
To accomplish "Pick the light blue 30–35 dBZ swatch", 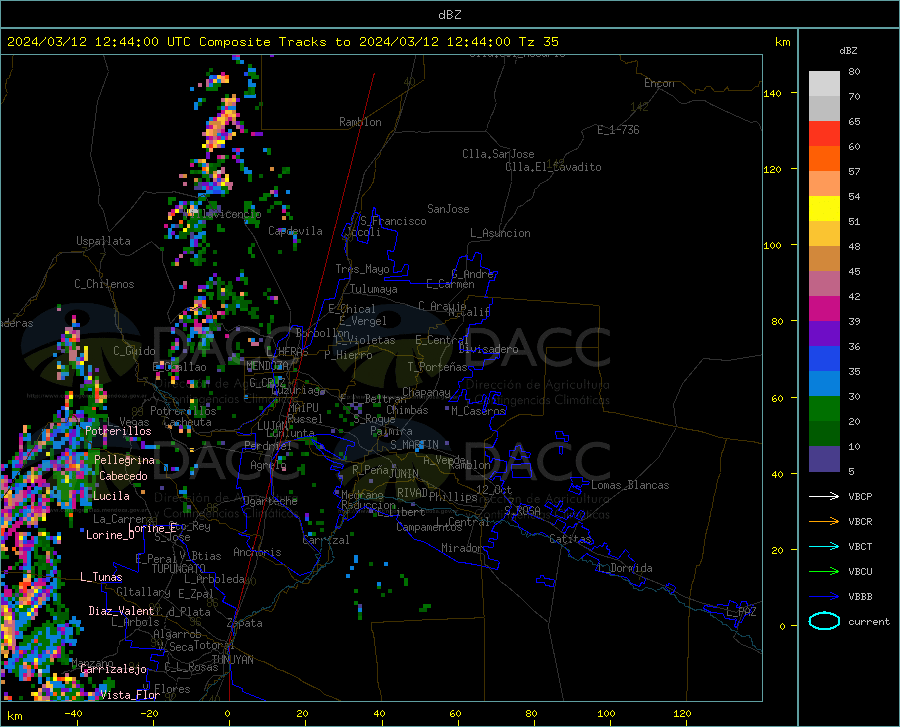I will (824, 384).
